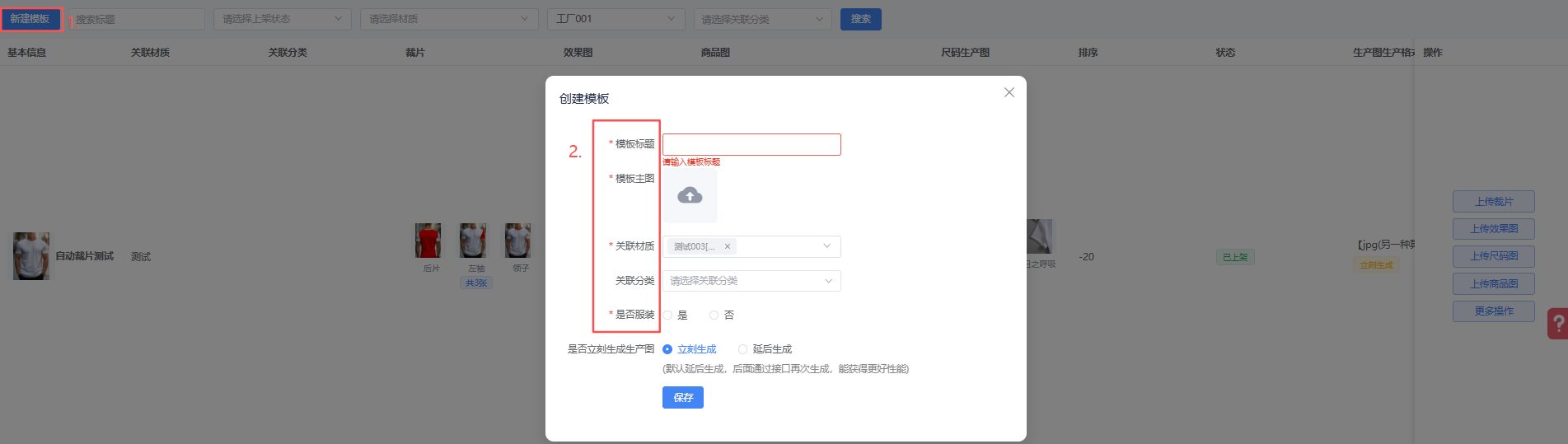Click the 尺码生产图 column header
Viewport: 1568px width, 444px height.
pyautogui.click(x=966, y=53)
